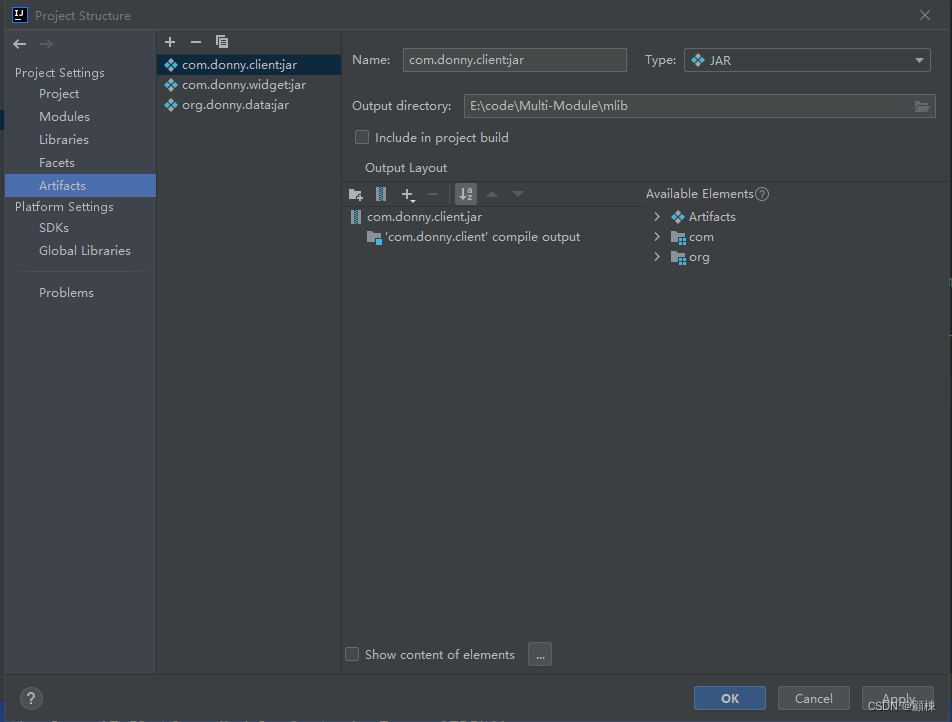The height and width of the screenshot is (722, 952).
Task: Open Global Libraries settings
Action: tap(84, 251)
